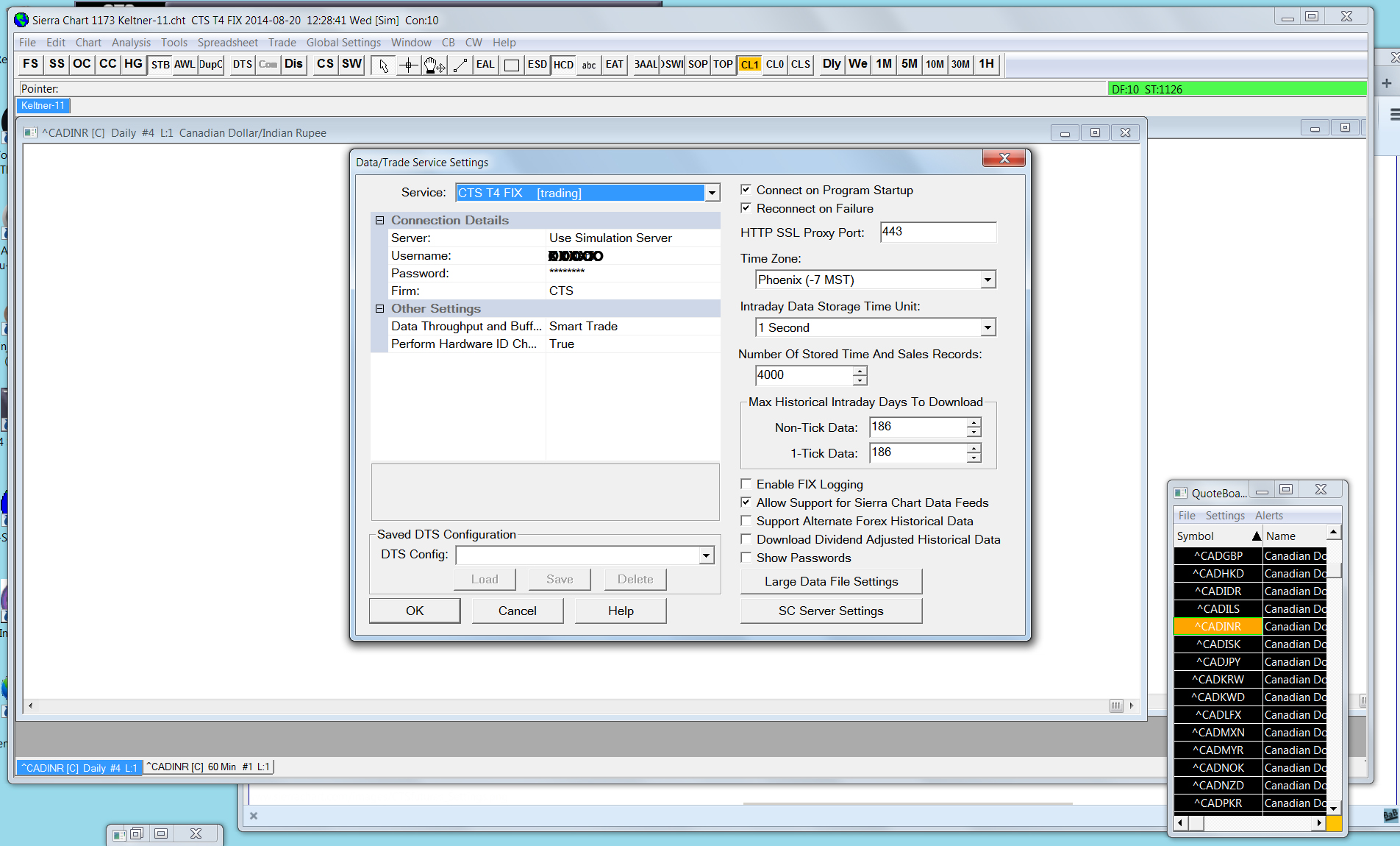
Task: Check Support Alternate Forex Historical Data
Action: [x=746, y=521]
